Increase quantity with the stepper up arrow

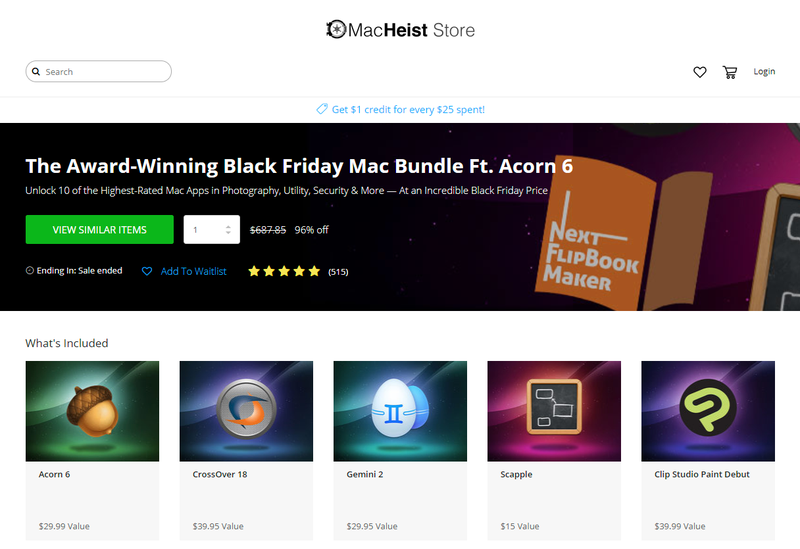click(x=228, y=227)
